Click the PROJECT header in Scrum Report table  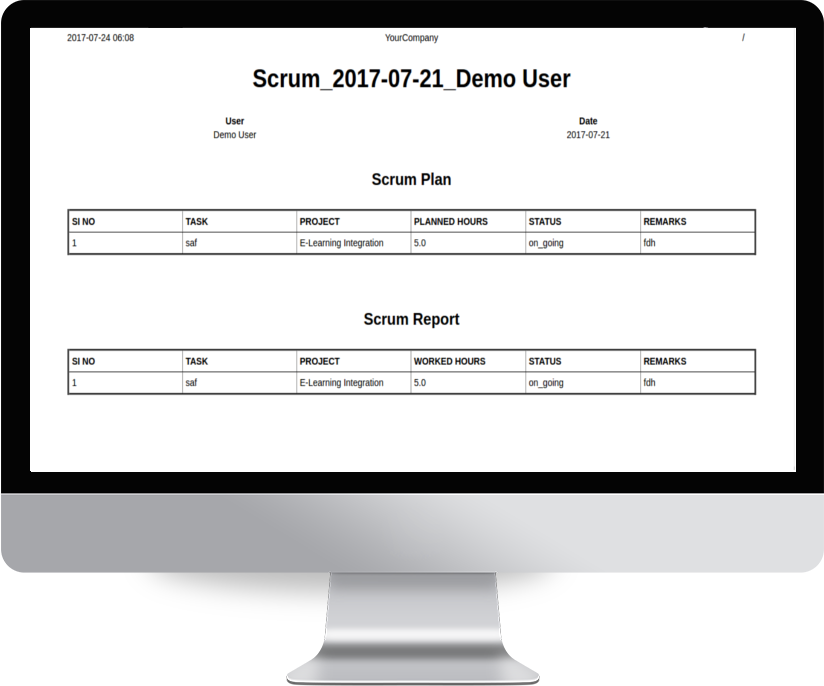pyautogui.click(x=320, y=362)
